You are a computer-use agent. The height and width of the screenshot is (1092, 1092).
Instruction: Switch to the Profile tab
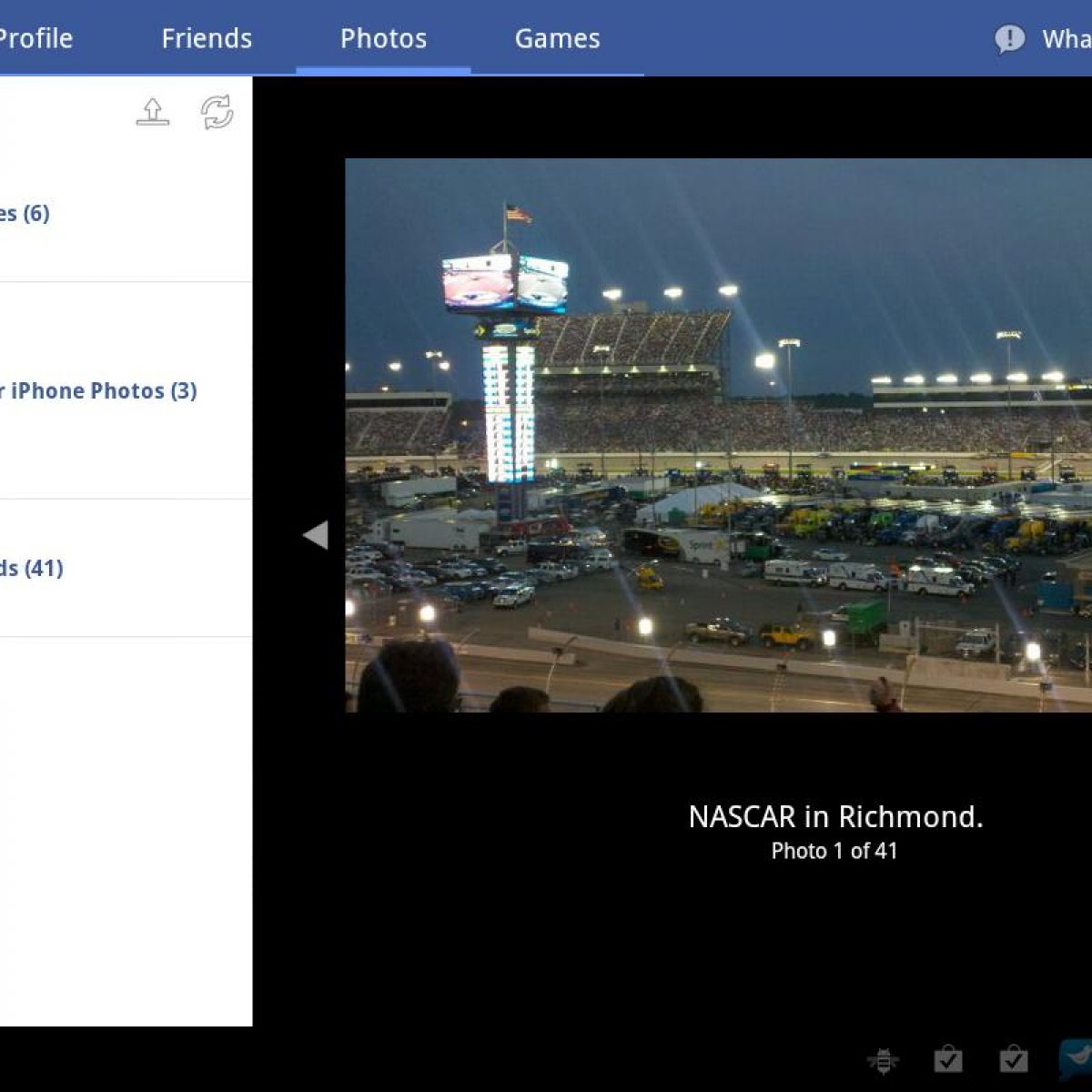coord(35,38)
